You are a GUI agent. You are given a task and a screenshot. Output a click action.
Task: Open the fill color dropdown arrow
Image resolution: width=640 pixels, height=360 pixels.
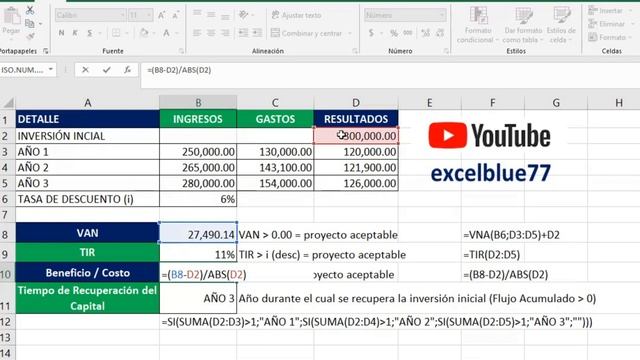click(x=154, y=33)
